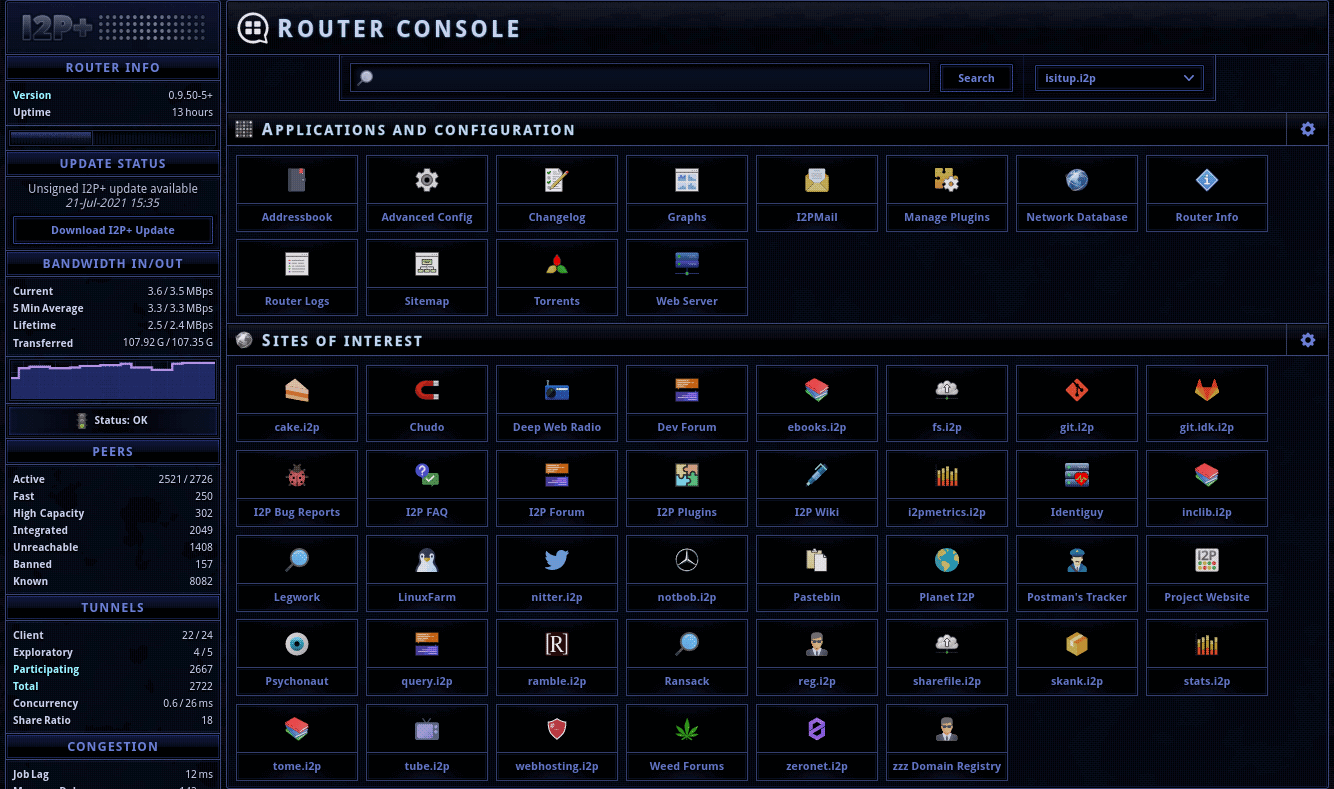Open the Web Server icon

[687, 264]
